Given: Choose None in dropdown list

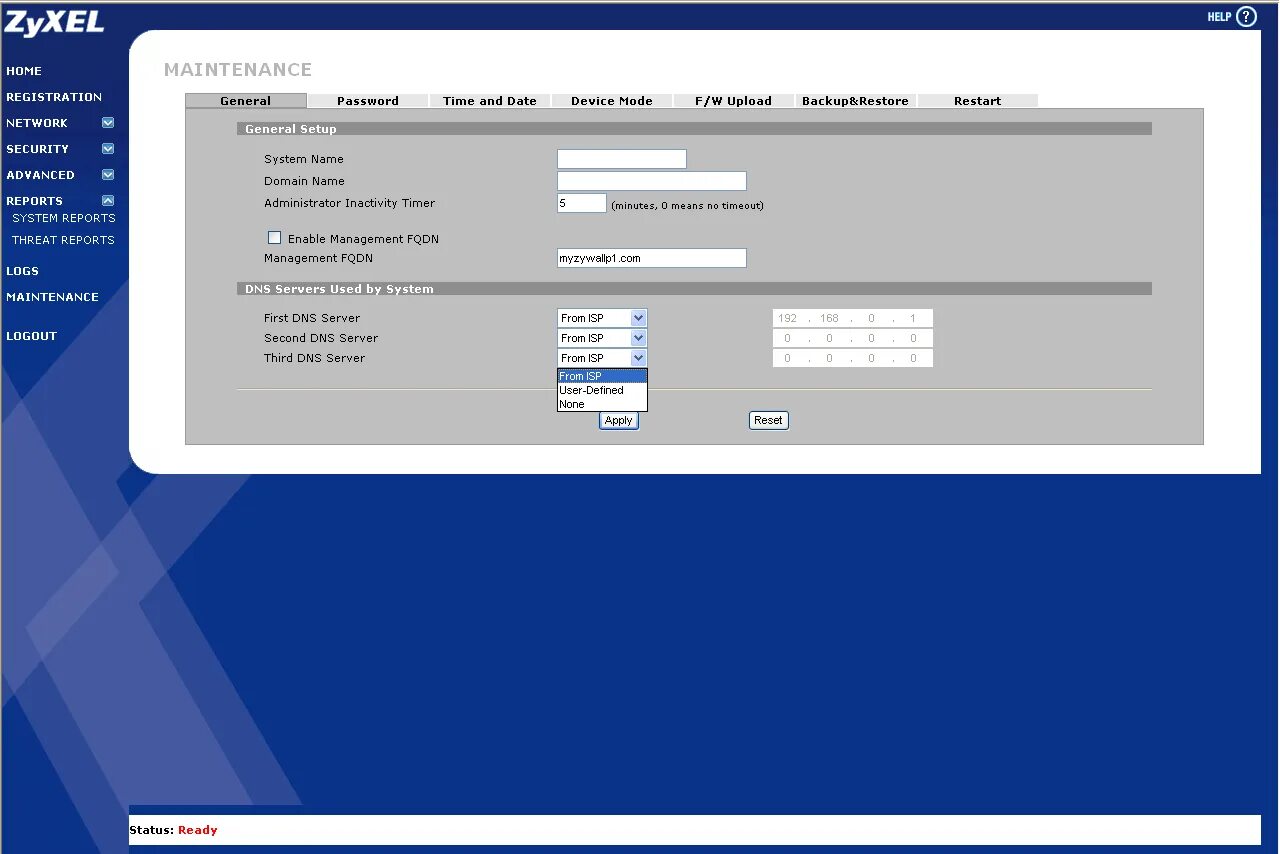Looking at the screenshot, I should (602, 404).
